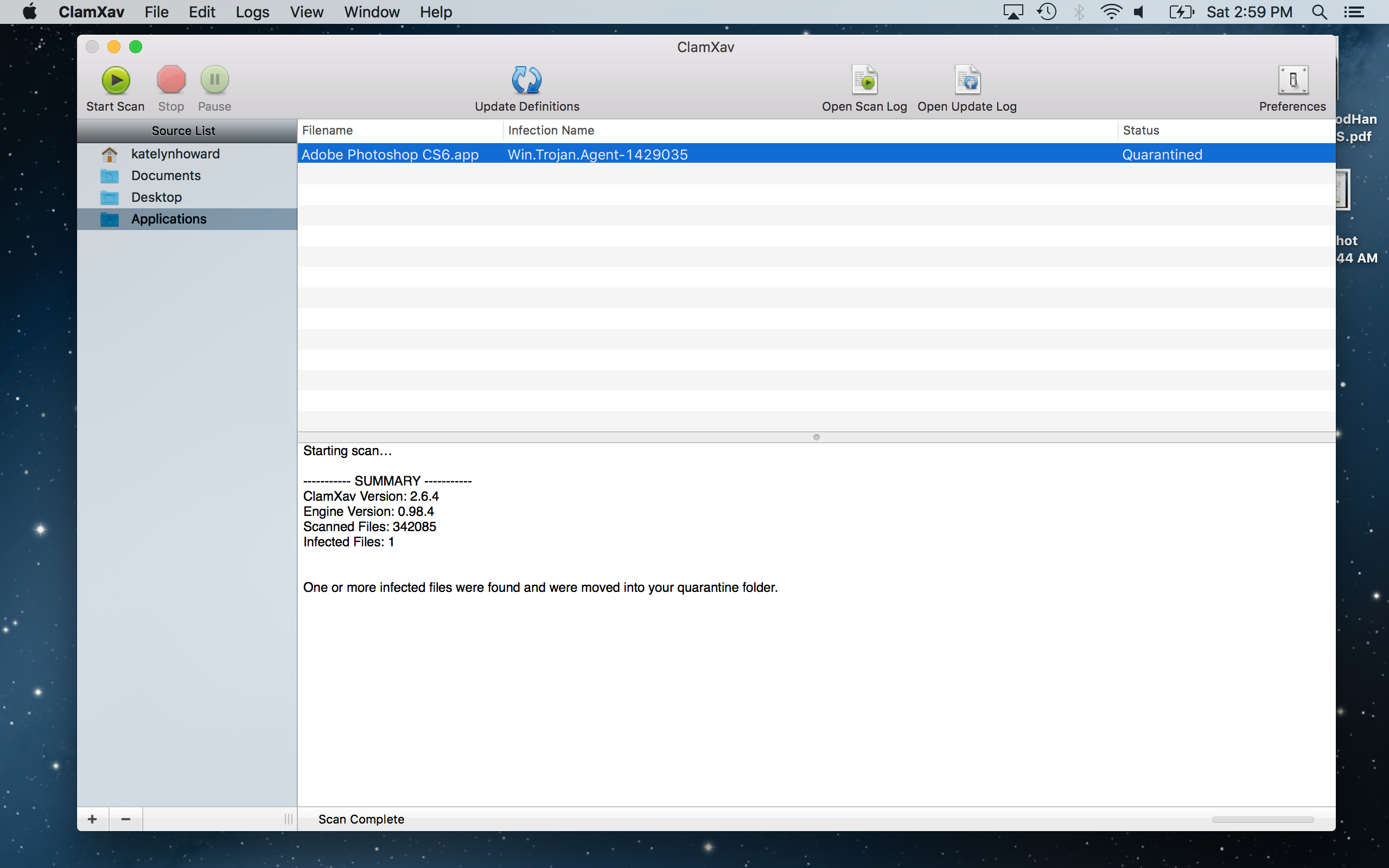
Task: Open Spotlight search in menu bar
Action: click(1319, 12)
